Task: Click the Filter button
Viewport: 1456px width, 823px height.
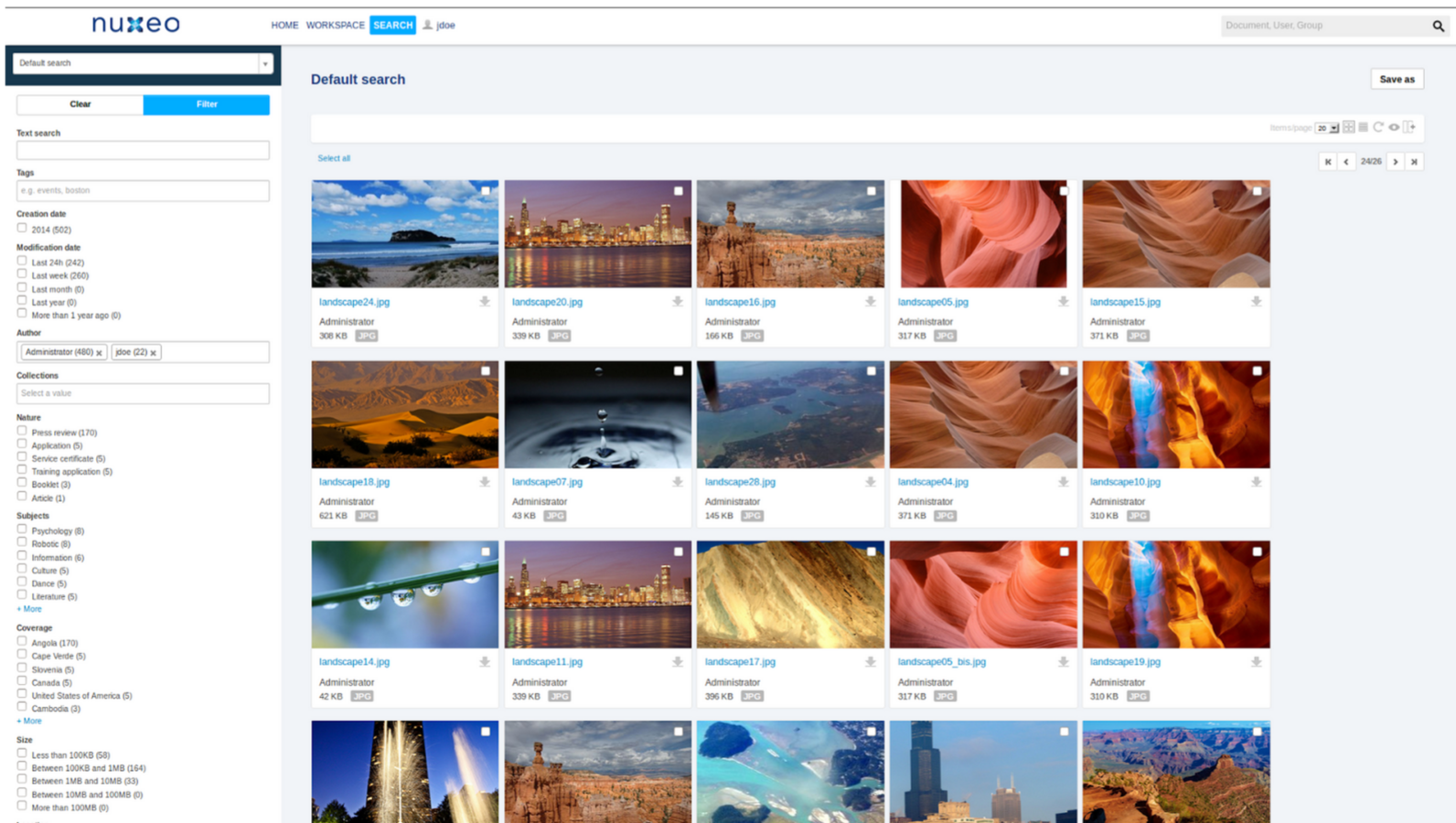Action: pos(207,104)
